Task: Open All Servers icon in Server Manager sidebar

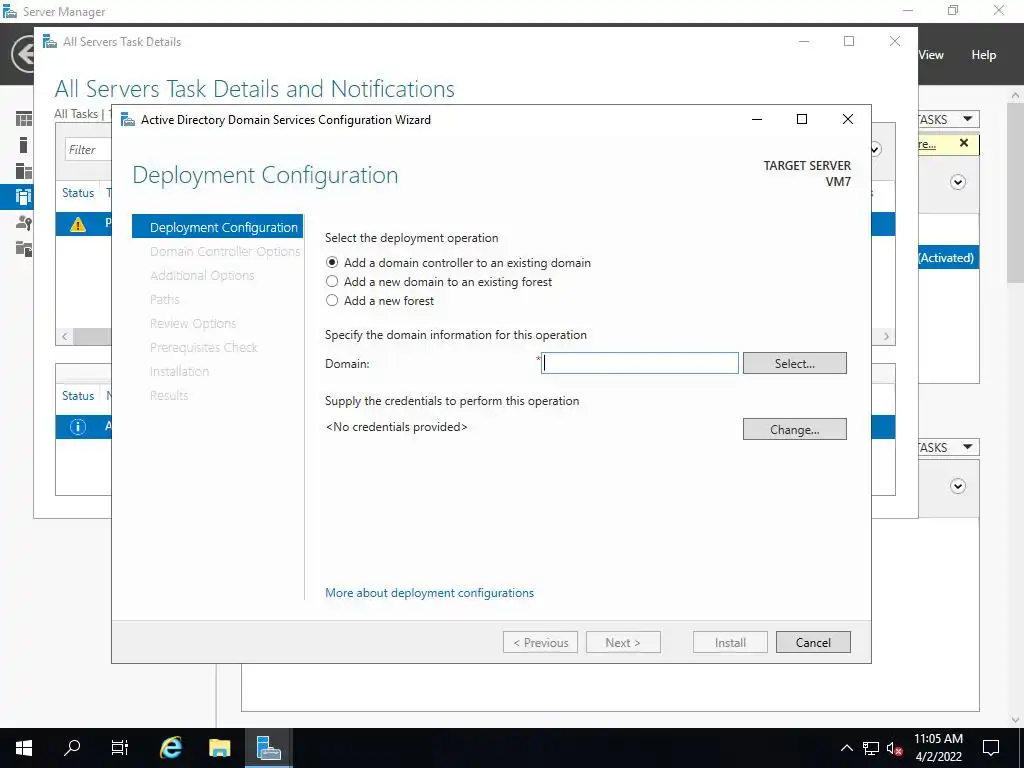Action: click(x=24, y=170)
